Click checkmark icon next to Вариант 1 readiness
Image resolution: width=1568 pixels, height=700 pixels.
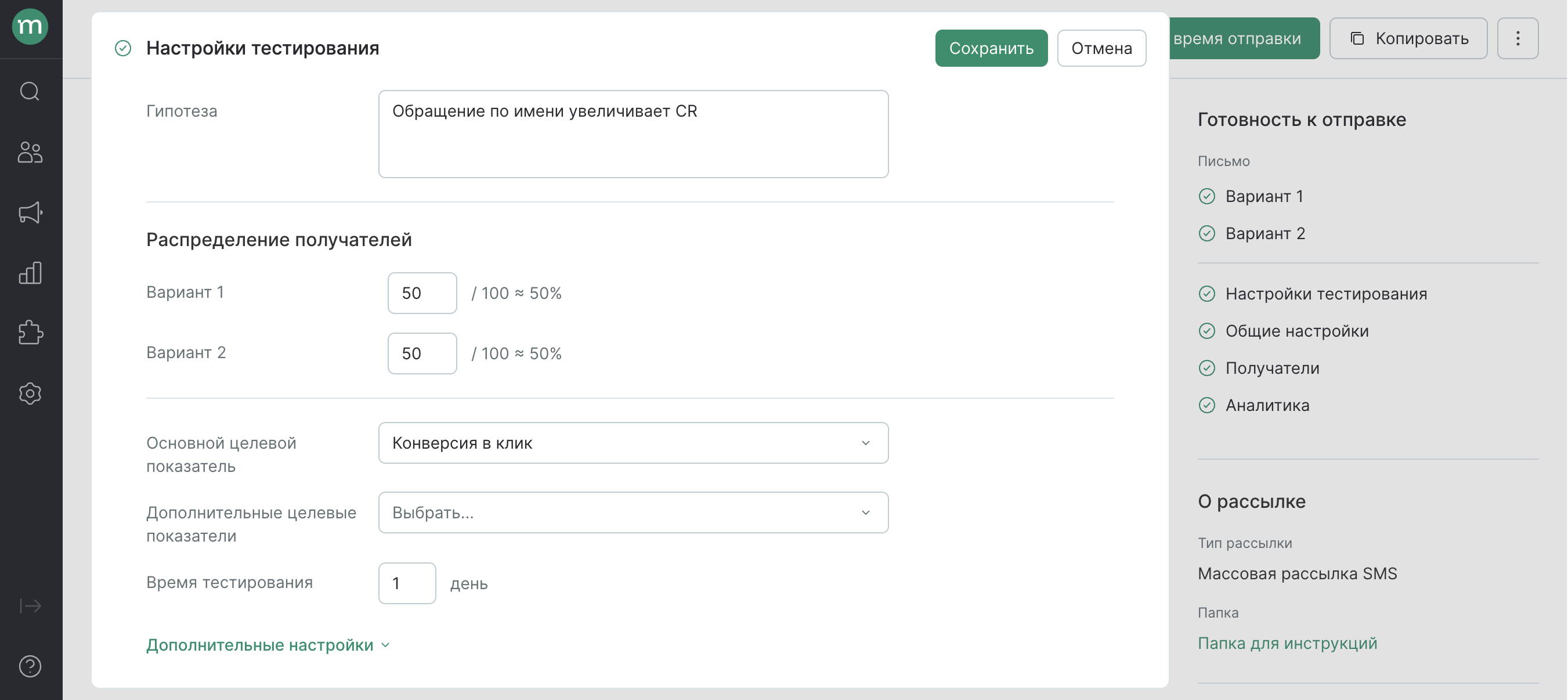click(x=1206, y=196)
